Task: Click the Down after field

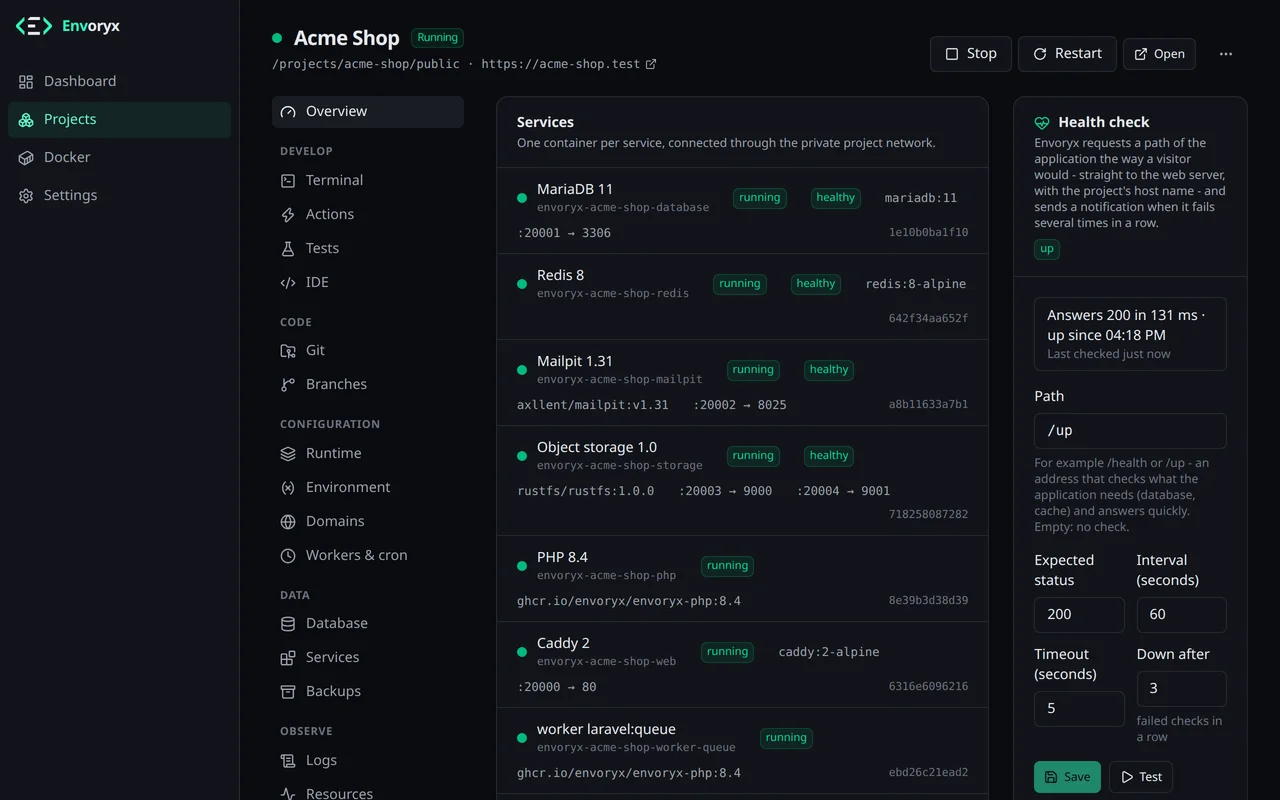Action: pos(1182,689)
